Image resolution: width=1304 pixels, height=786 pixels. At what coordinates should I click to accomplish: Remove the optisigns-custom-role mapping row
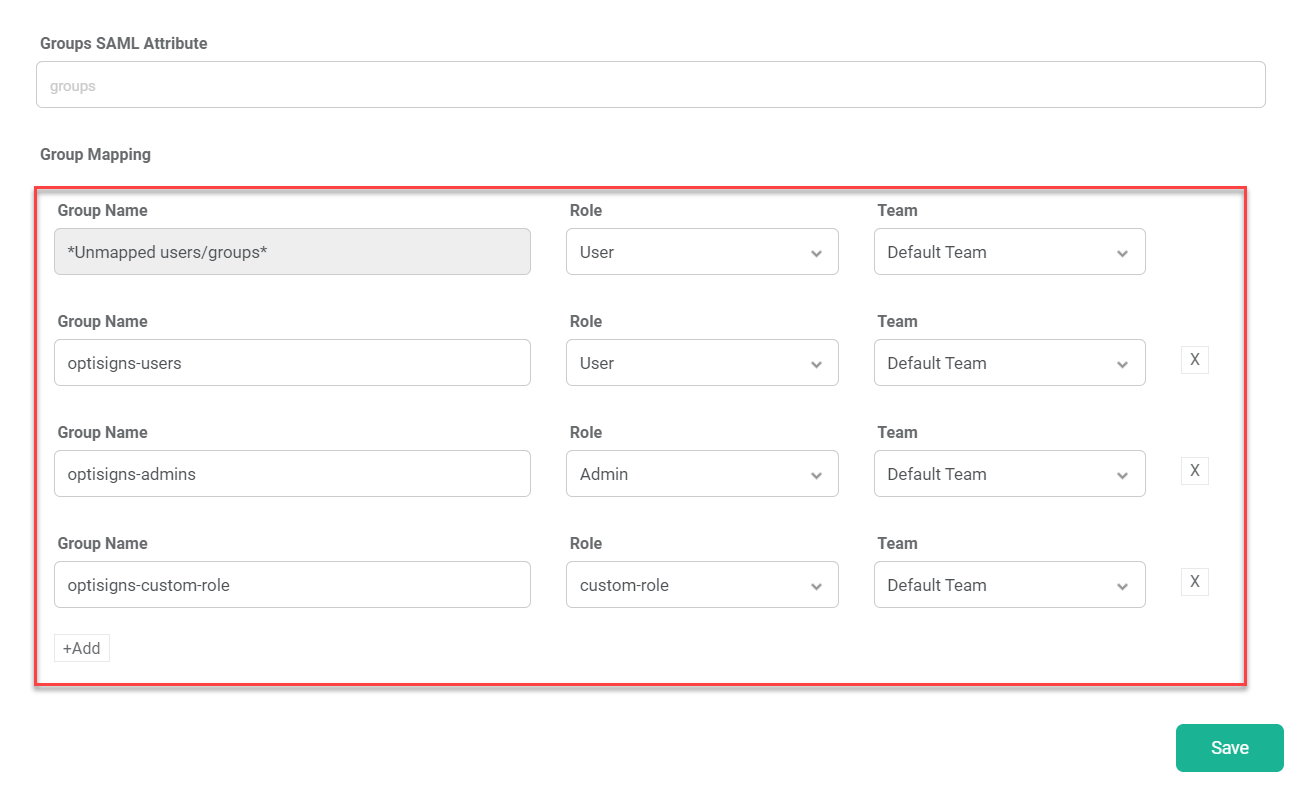(1194, 582)
